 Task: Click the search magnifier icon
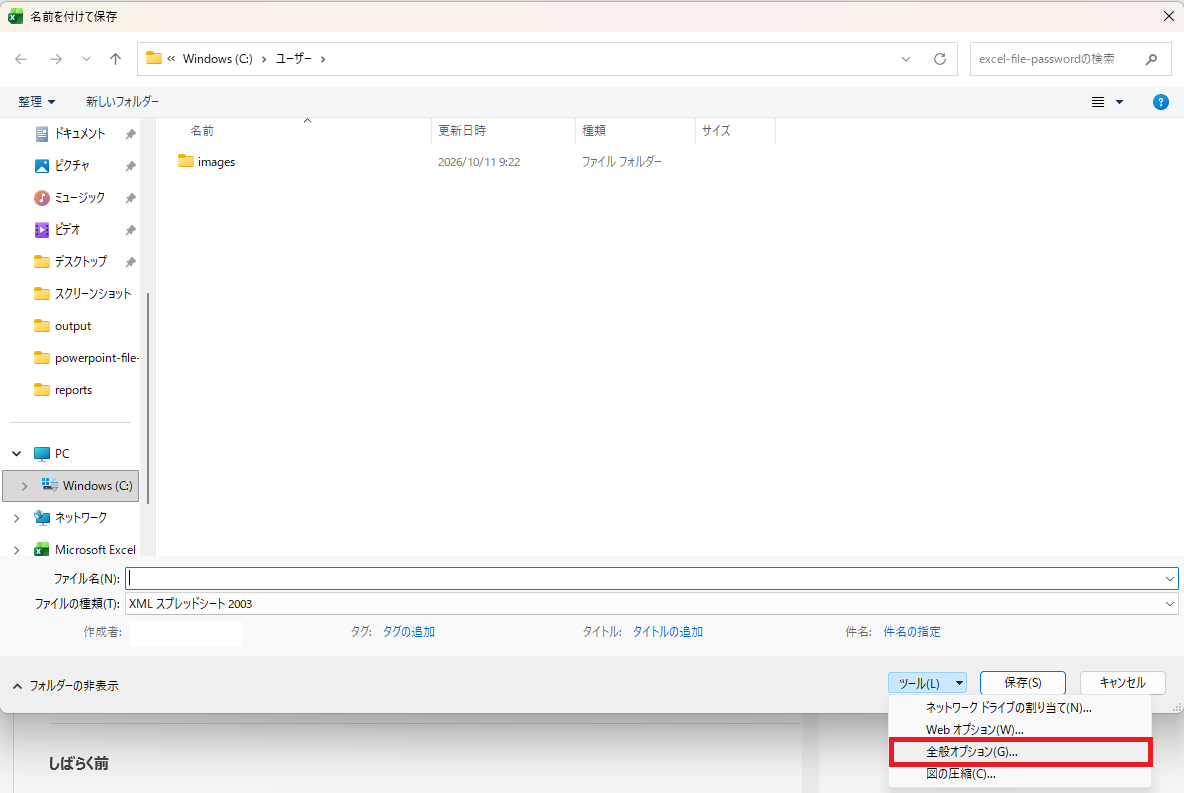[x=1152, y=59]
